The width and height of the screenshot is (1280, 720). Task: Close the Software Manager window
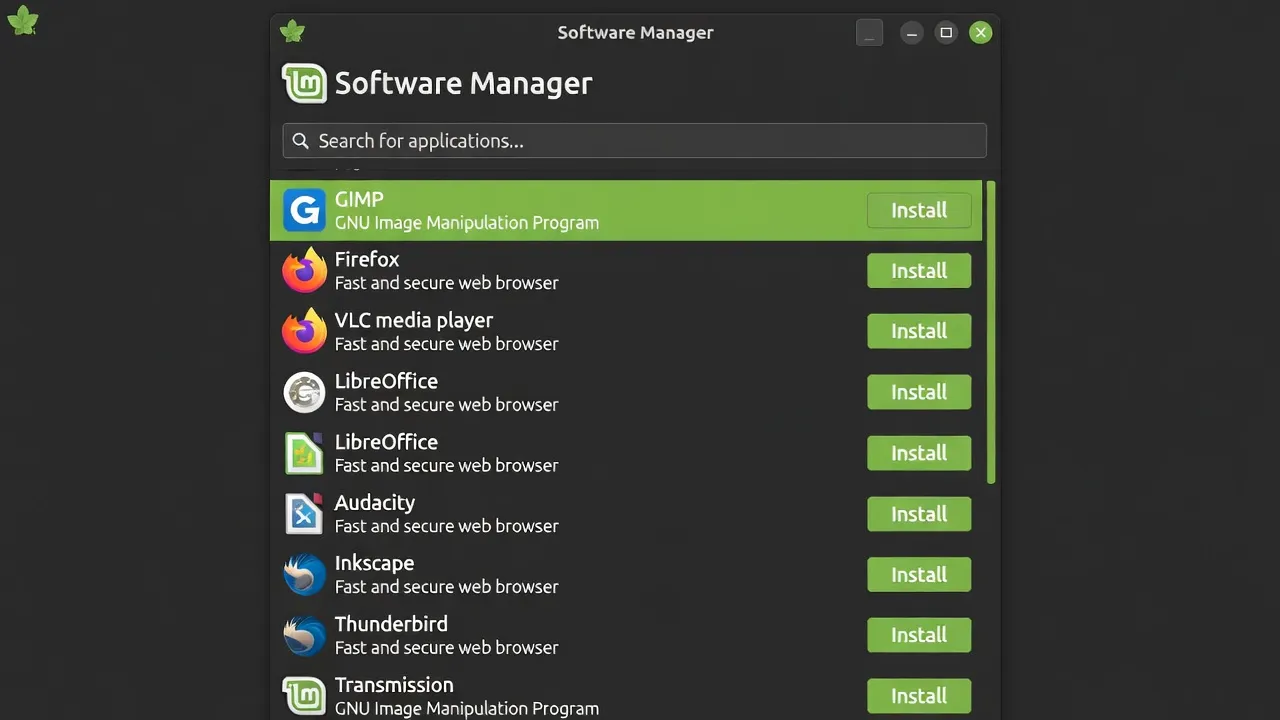pos(981,33)
